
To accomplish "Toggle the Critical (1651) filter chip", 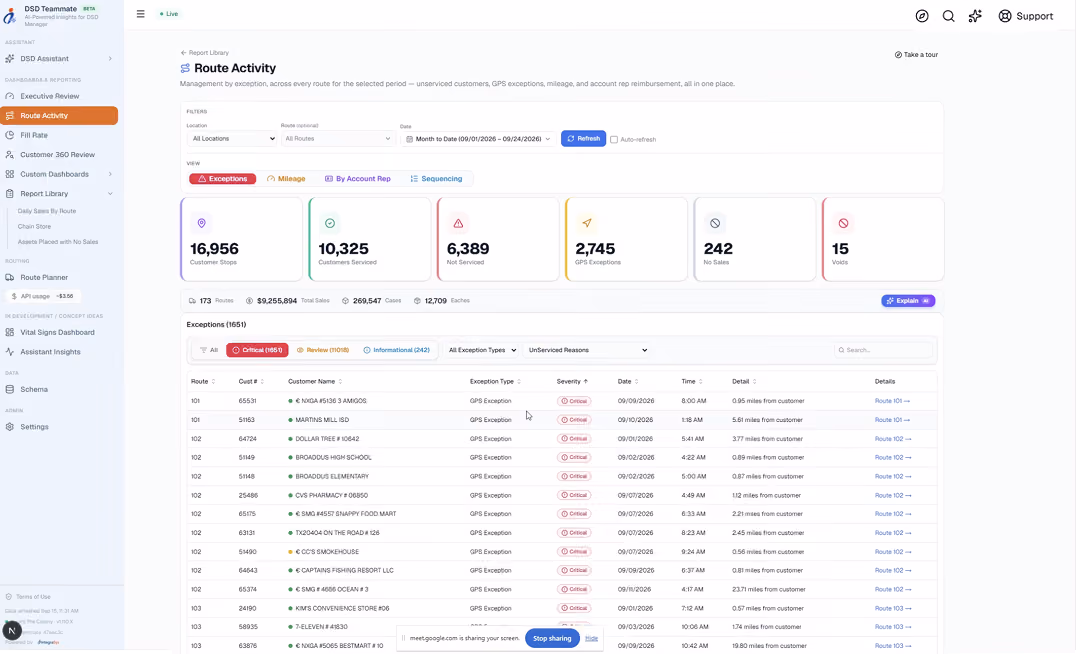I will click(x=257, y=350).
